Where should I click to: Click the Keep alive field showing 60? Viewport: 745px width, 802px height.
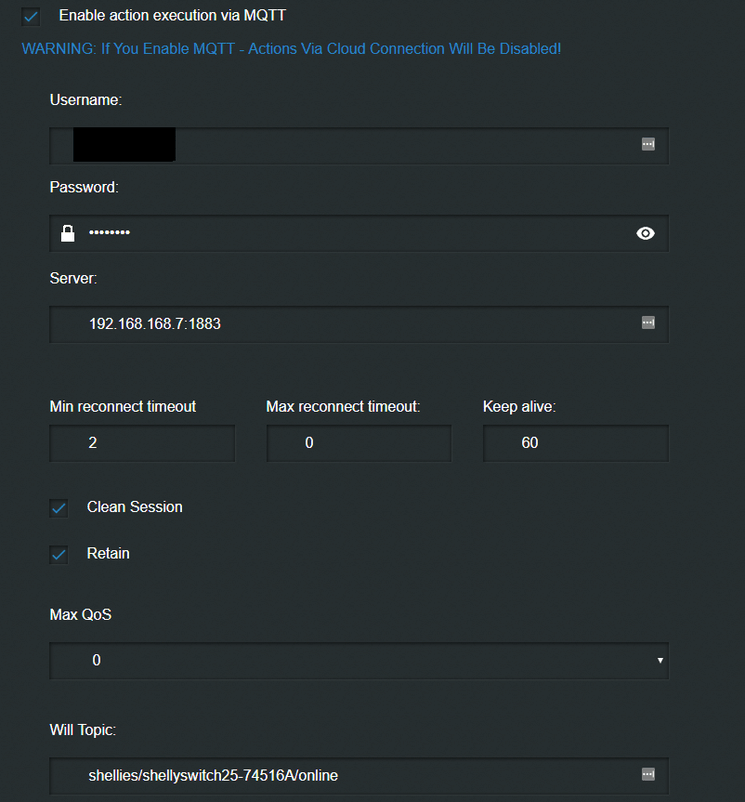[x=576, y=443]
